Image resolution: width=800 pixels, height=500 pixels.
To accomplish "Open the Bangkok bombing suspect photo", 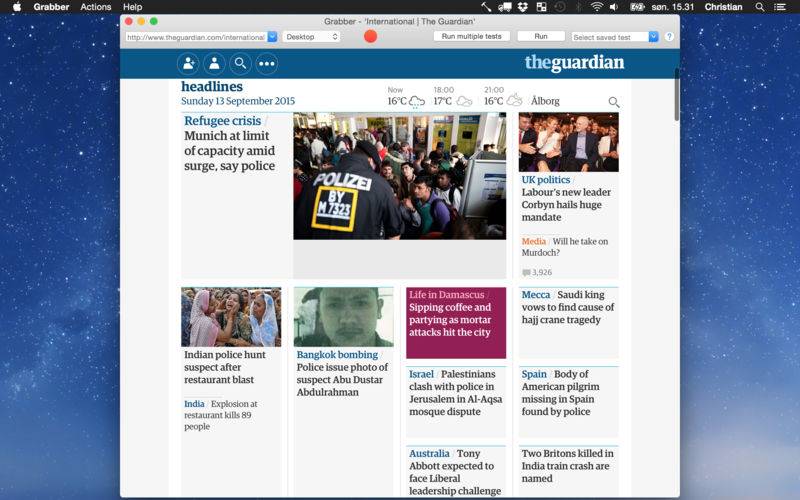I will tap(343, 317).
